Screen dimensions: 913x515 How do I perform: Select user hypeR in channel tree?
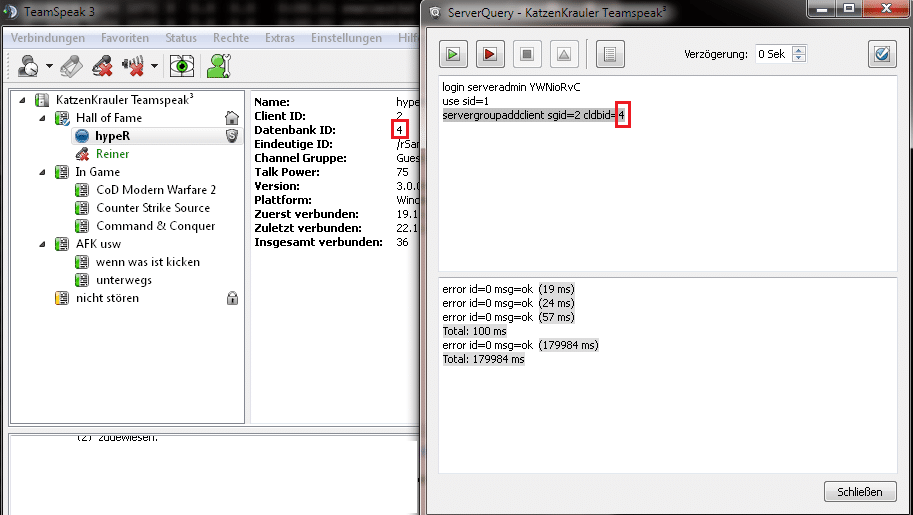112,136
